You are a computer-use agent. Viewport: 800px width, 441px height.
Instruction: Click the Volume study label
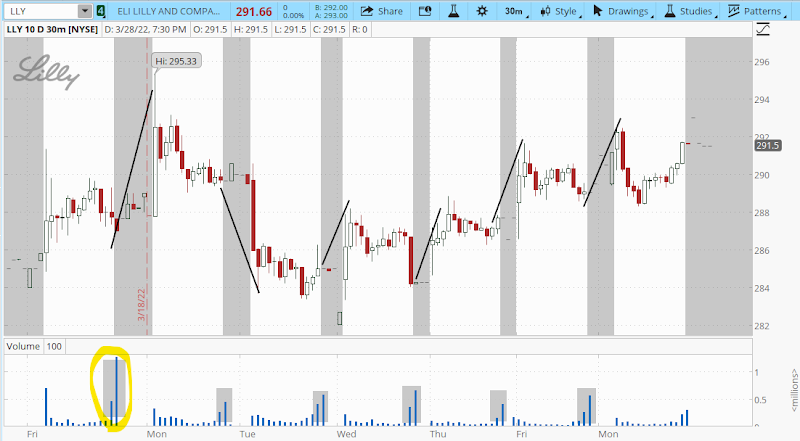coord(23,346)
